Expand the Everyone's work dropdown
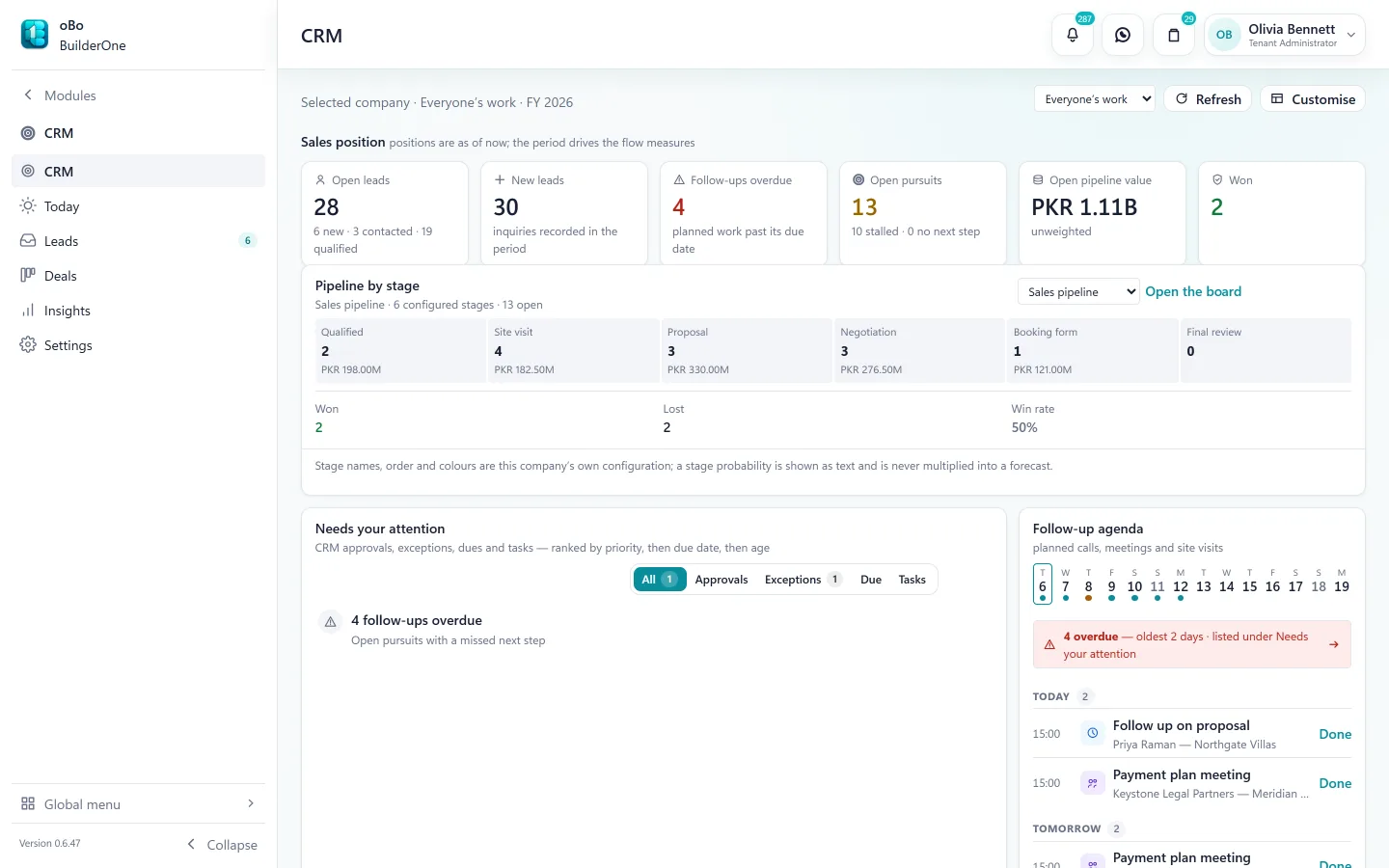The height and width of the screenshot is (868, 1389). point(1095,99)
